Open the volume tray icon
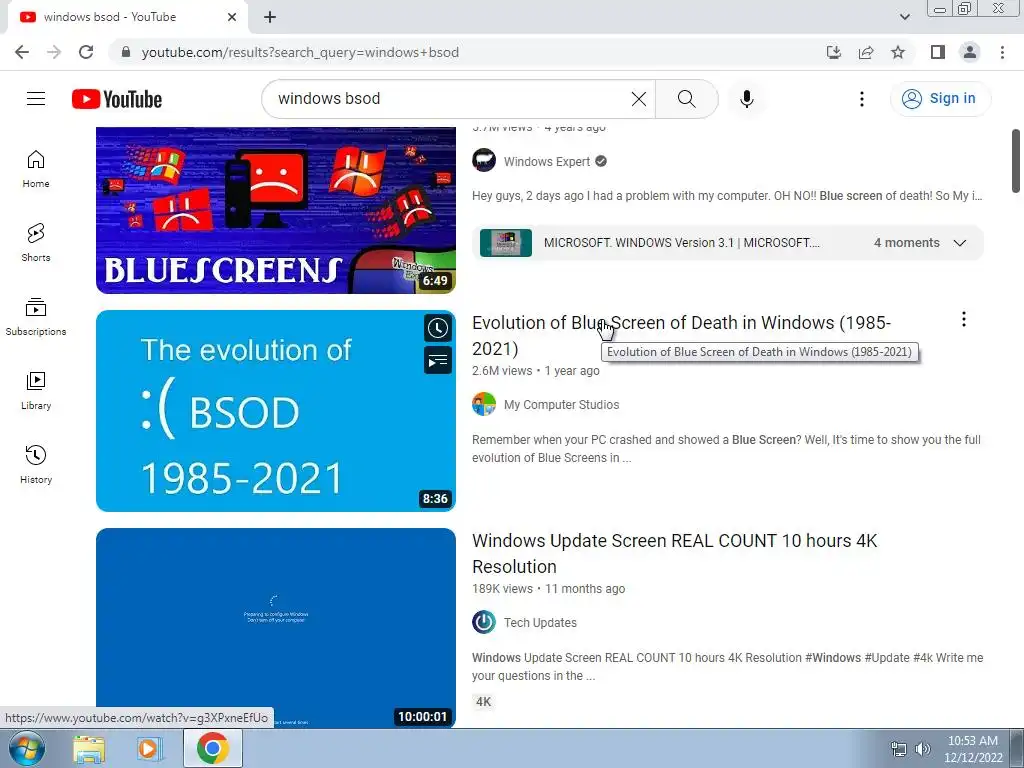The height and width of the screenshot is (768, 1024). point(923,749)
